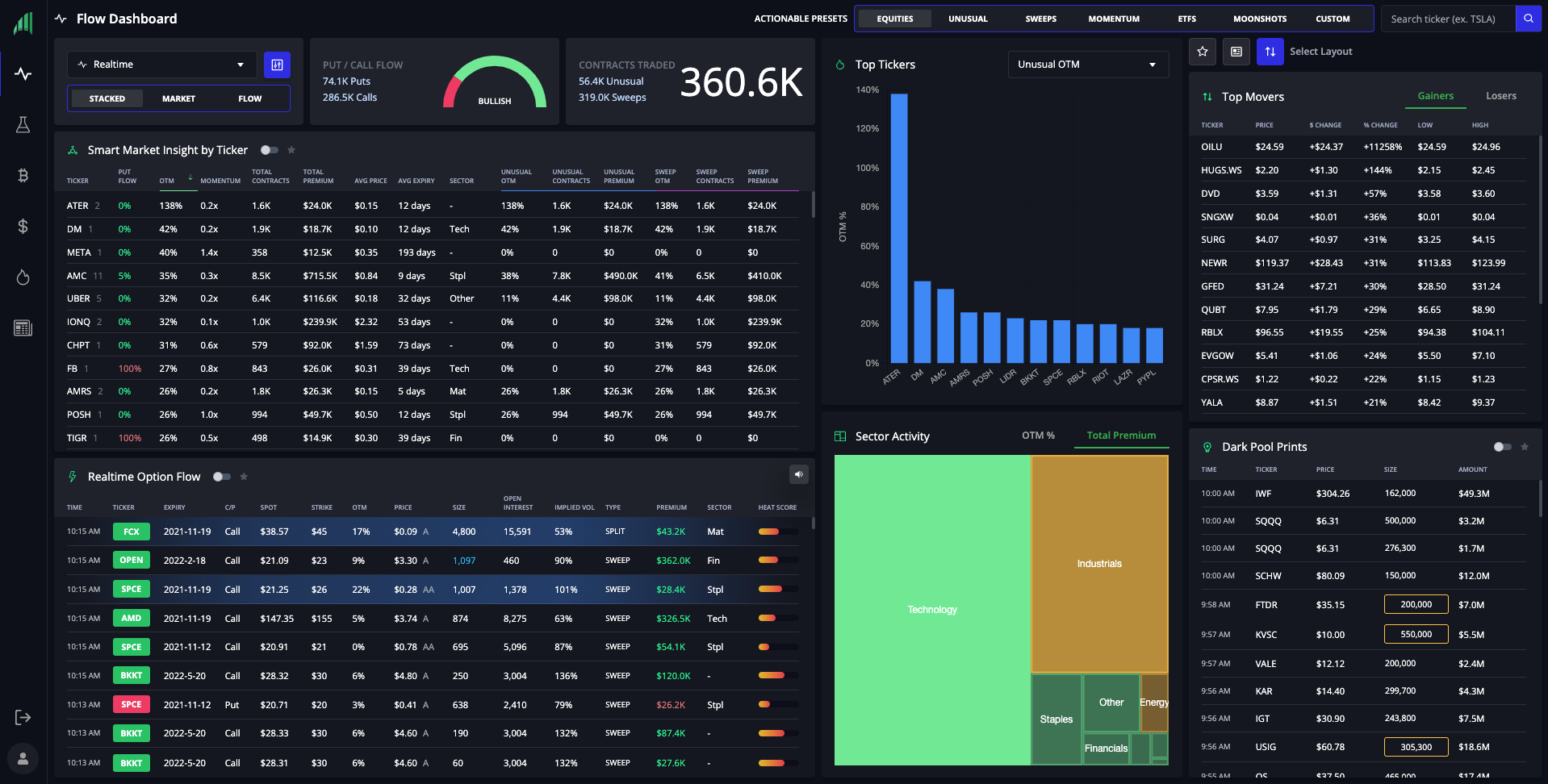
Task: Switch to the Losers tab
Action: [1500, 96]
